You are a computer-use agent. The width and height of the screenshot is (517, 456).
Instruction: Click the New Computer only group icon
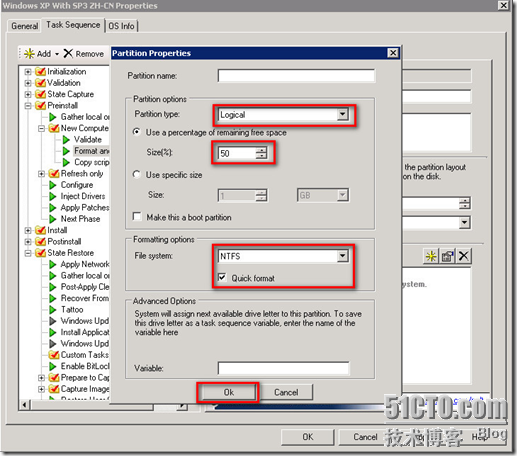(x=54, y=128)
